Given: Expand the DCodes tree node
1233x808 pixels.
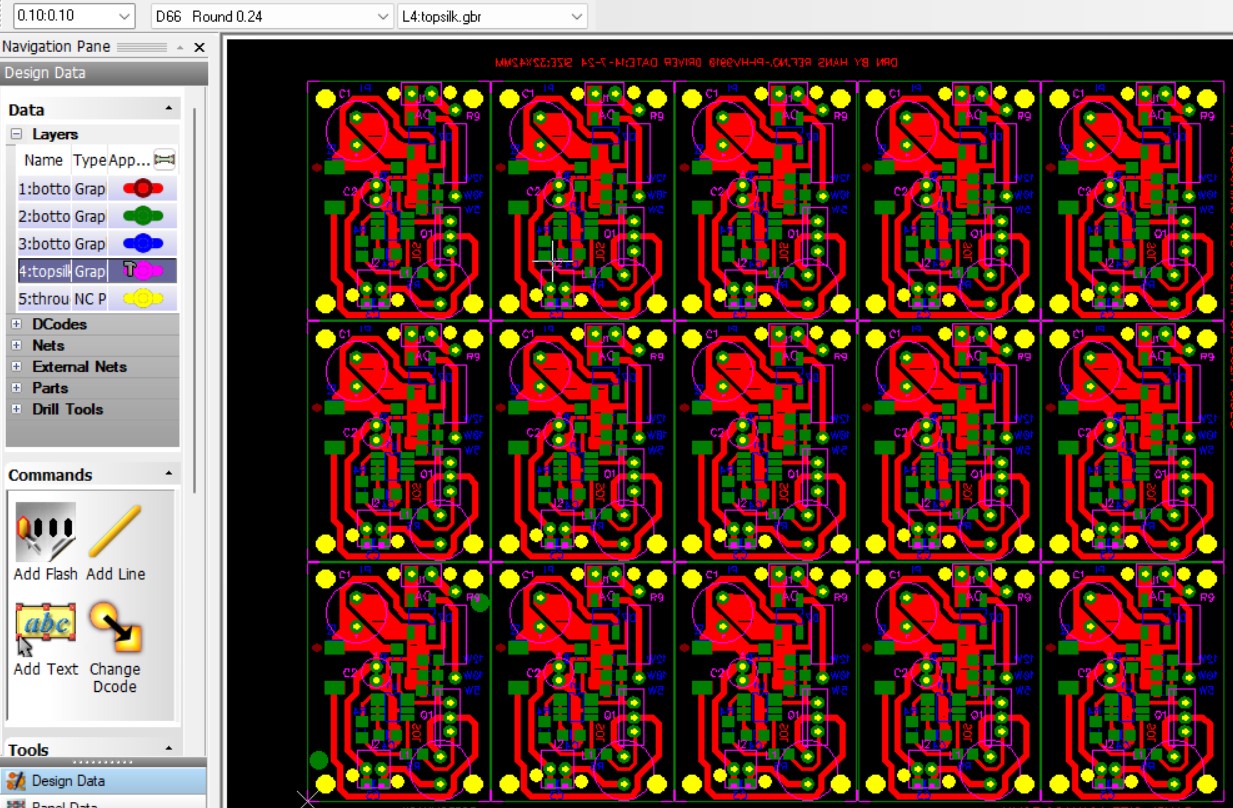Looking at the screenshot, I should [17, 324].
